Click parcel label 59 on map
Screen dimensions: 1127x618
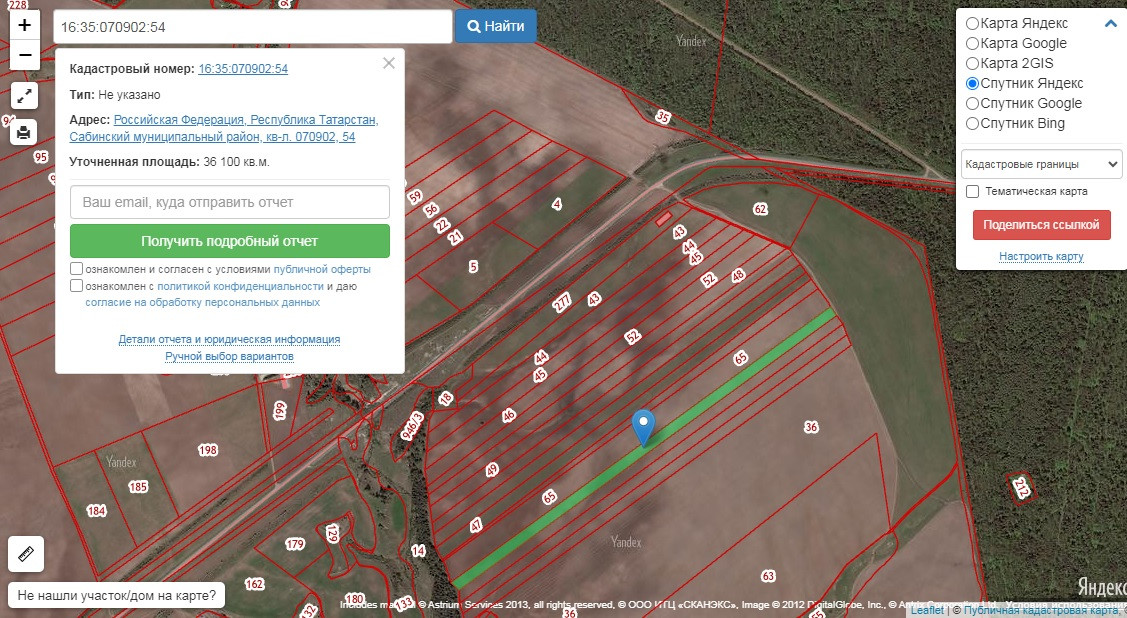(x=415, y=196)
